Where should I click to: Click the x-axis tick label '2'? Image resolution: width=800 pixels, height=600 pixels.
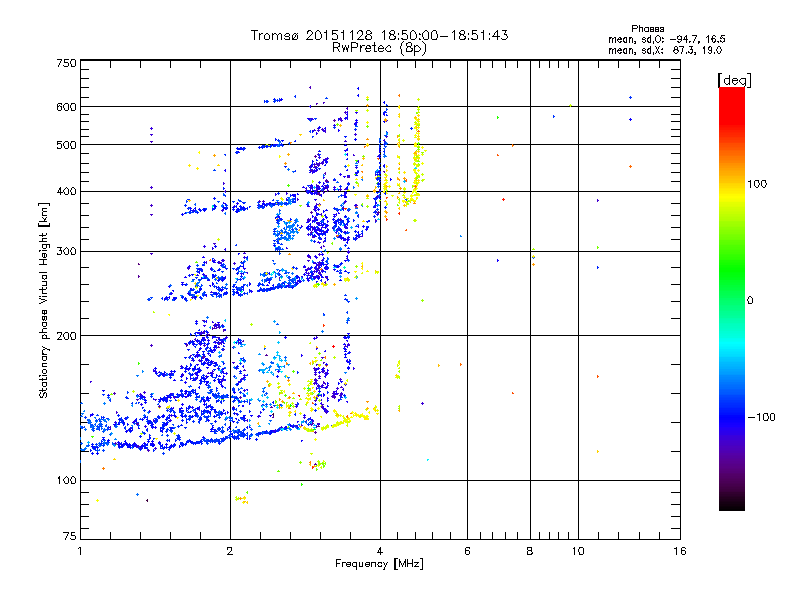[x=230, y=551]
